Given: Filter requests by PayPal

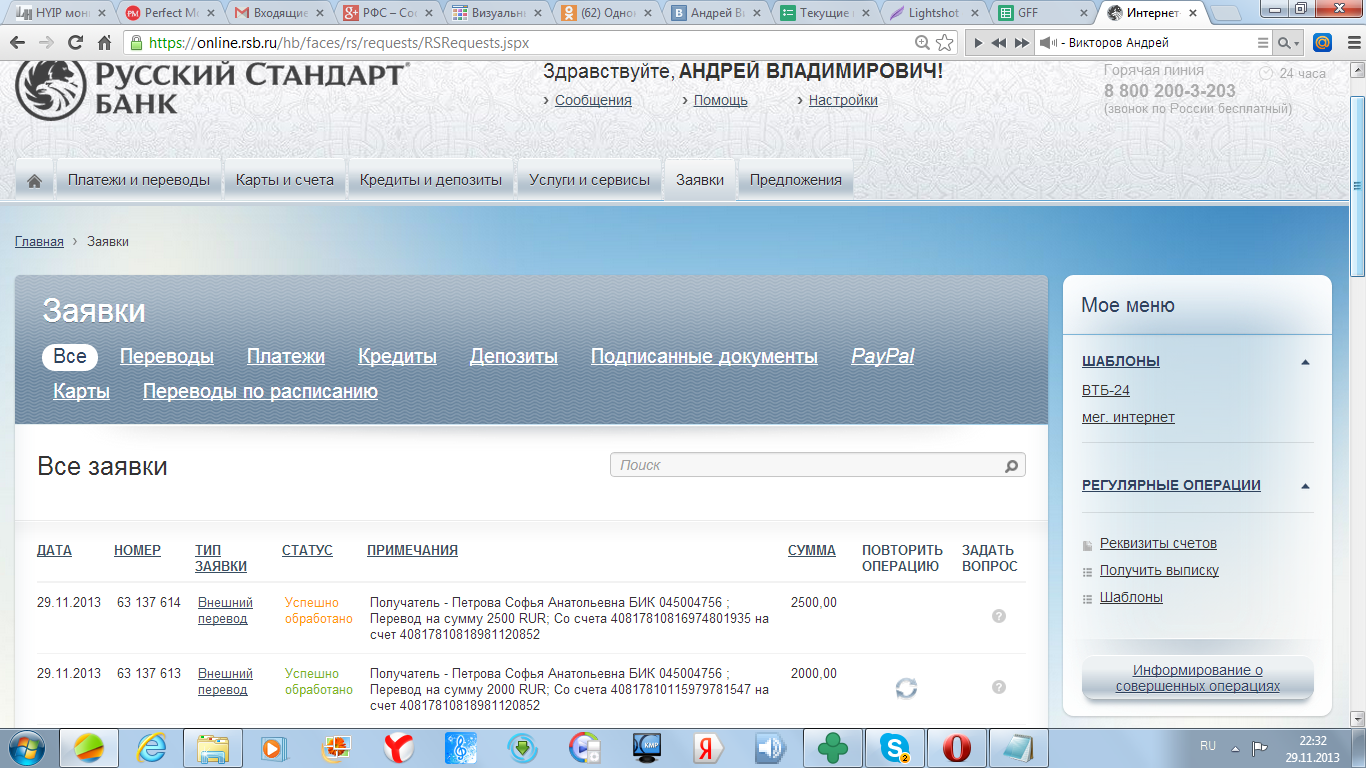Looking at the screenshot, I should pos(883,357).
